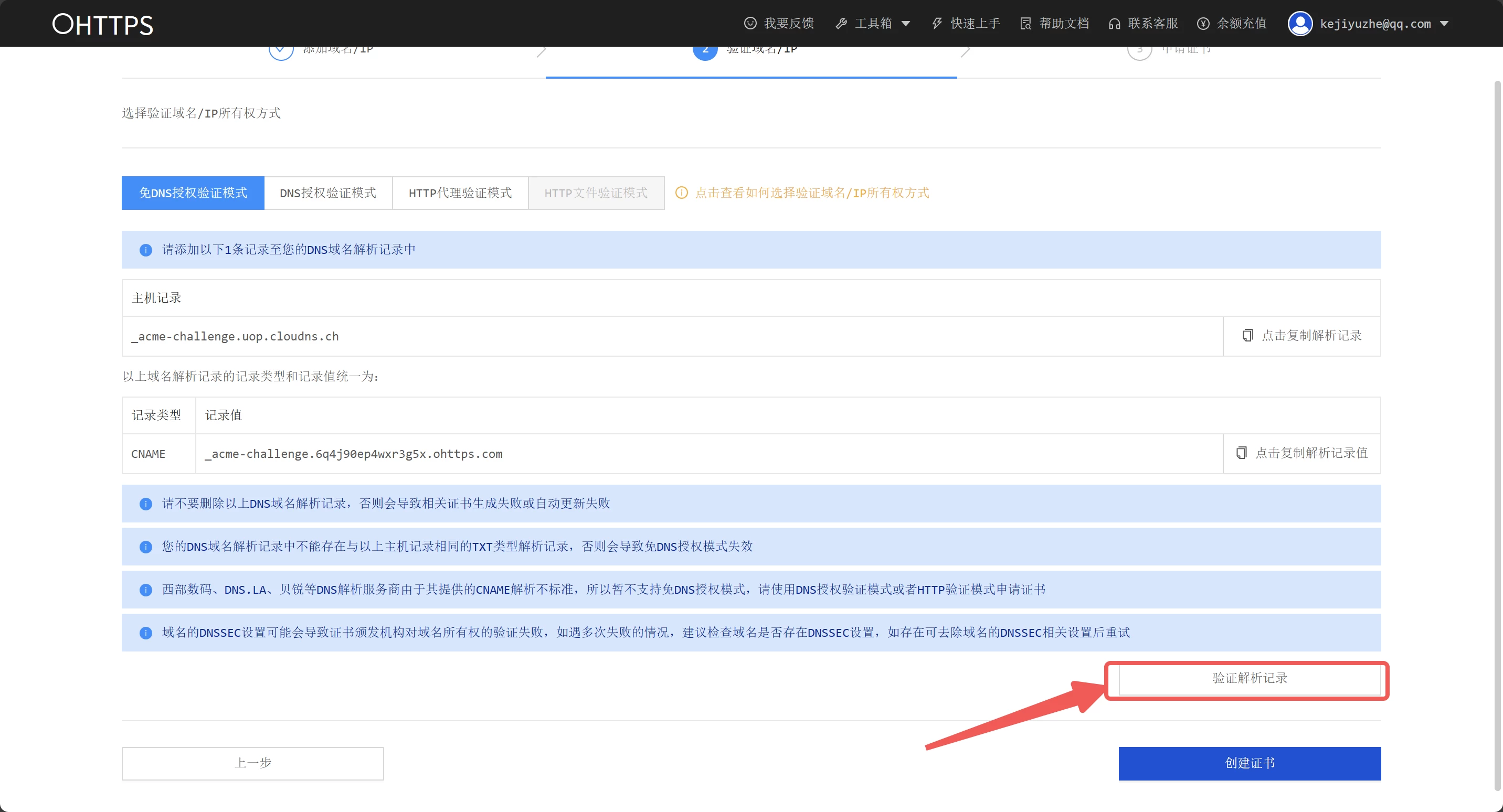Click the 验证解析记录 button
Image resolution: width=1503 pixels, height=812 pixels.
point(1249,678)
